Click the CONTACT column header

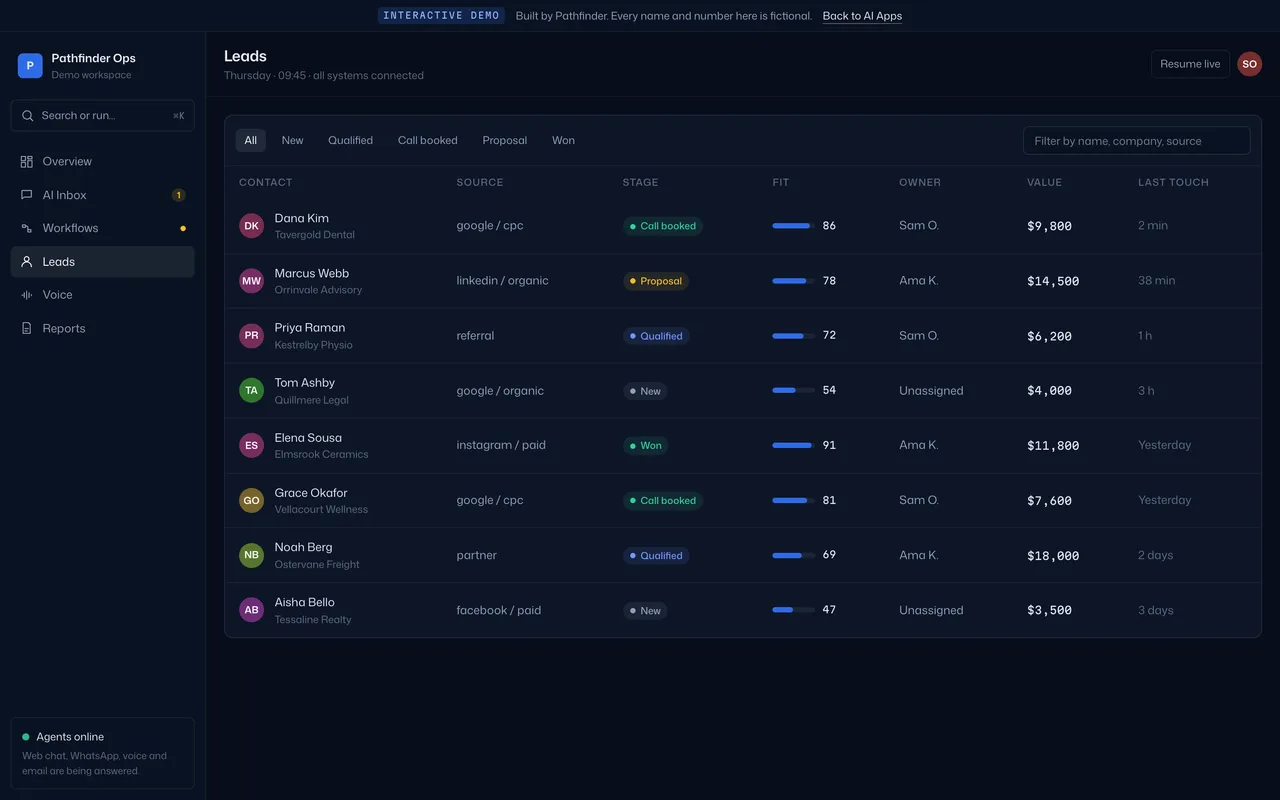(x=266, y=182)
